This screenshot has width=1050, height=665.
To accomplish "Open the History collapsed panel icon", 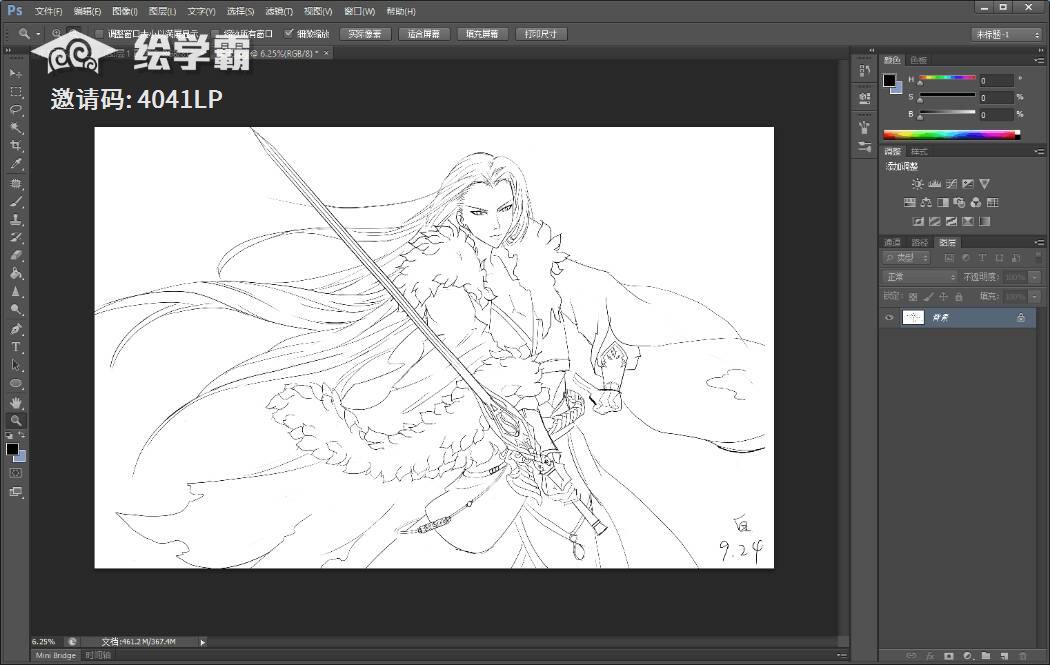I will coord(865,70).
